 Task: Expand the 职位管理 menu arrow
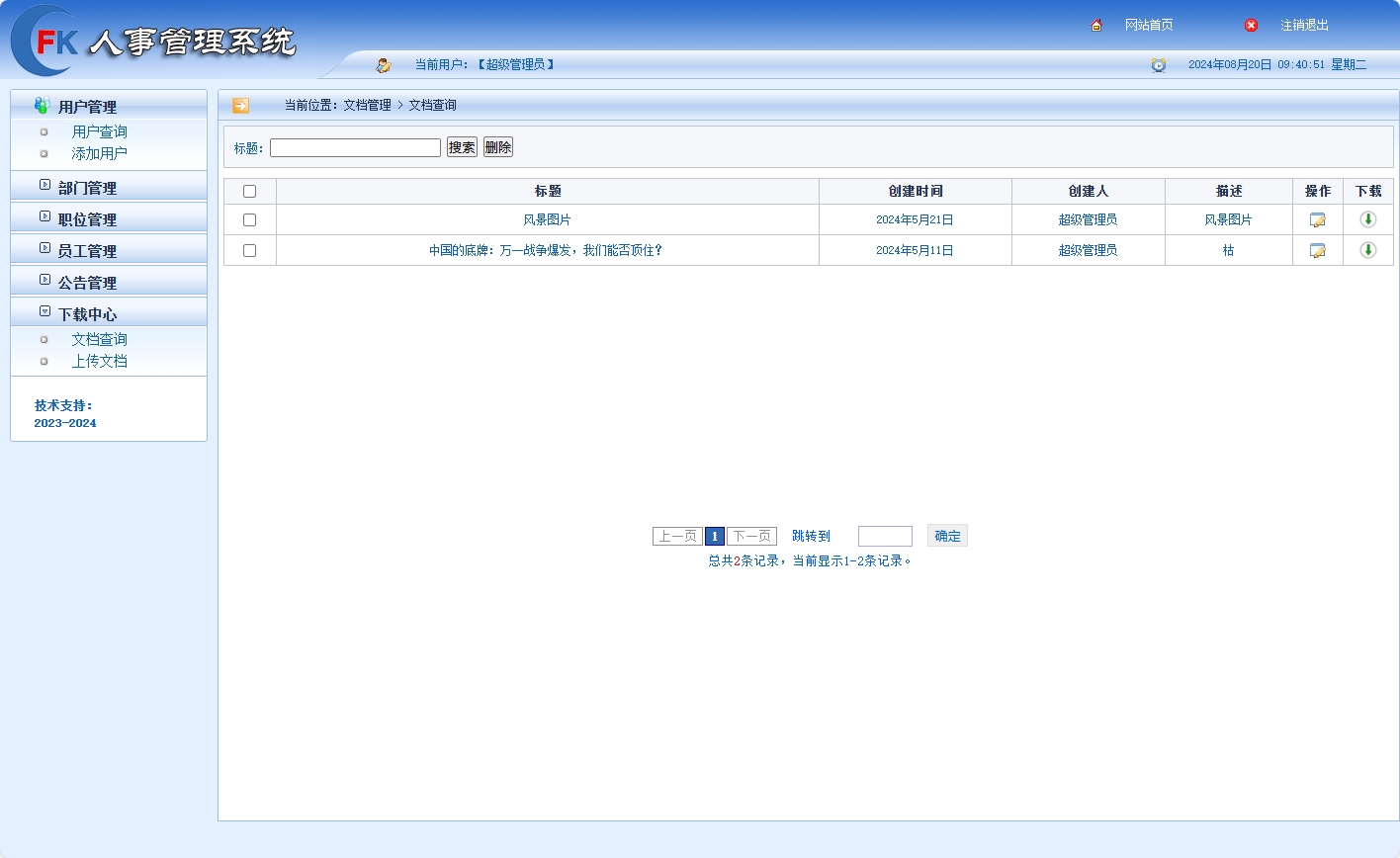44,216
